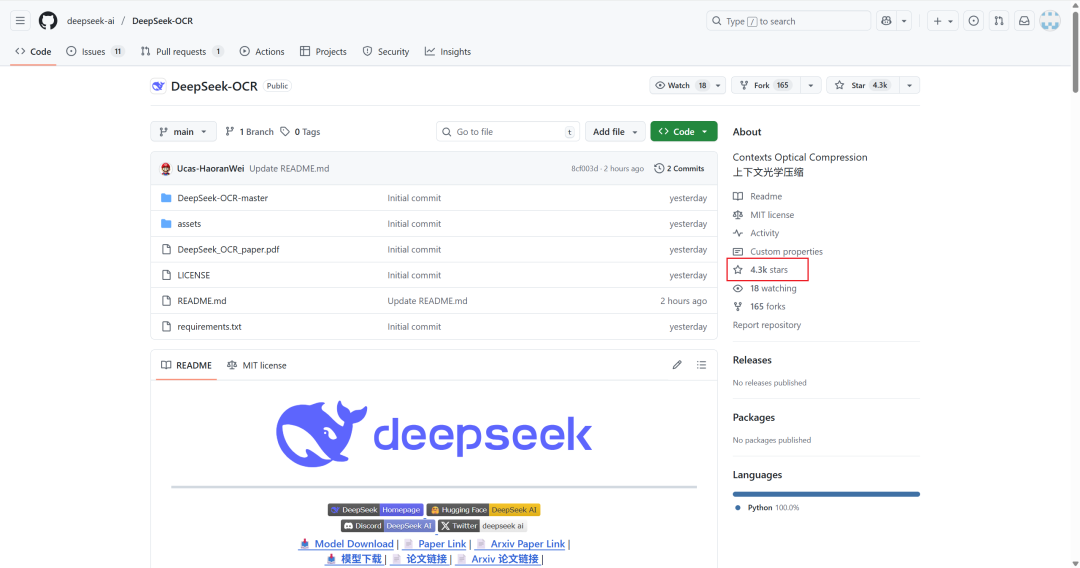Expand the Fork options dropdown arrow
The width and height of the screenshot is (1080, 568).
pos(811,85)
